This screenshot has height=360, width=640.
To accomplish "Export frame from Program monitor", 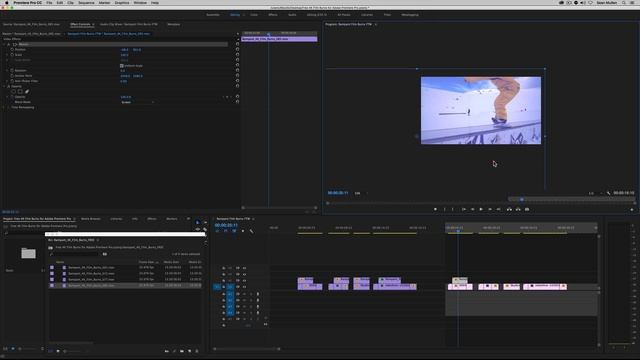I will [x=527, y=209].
